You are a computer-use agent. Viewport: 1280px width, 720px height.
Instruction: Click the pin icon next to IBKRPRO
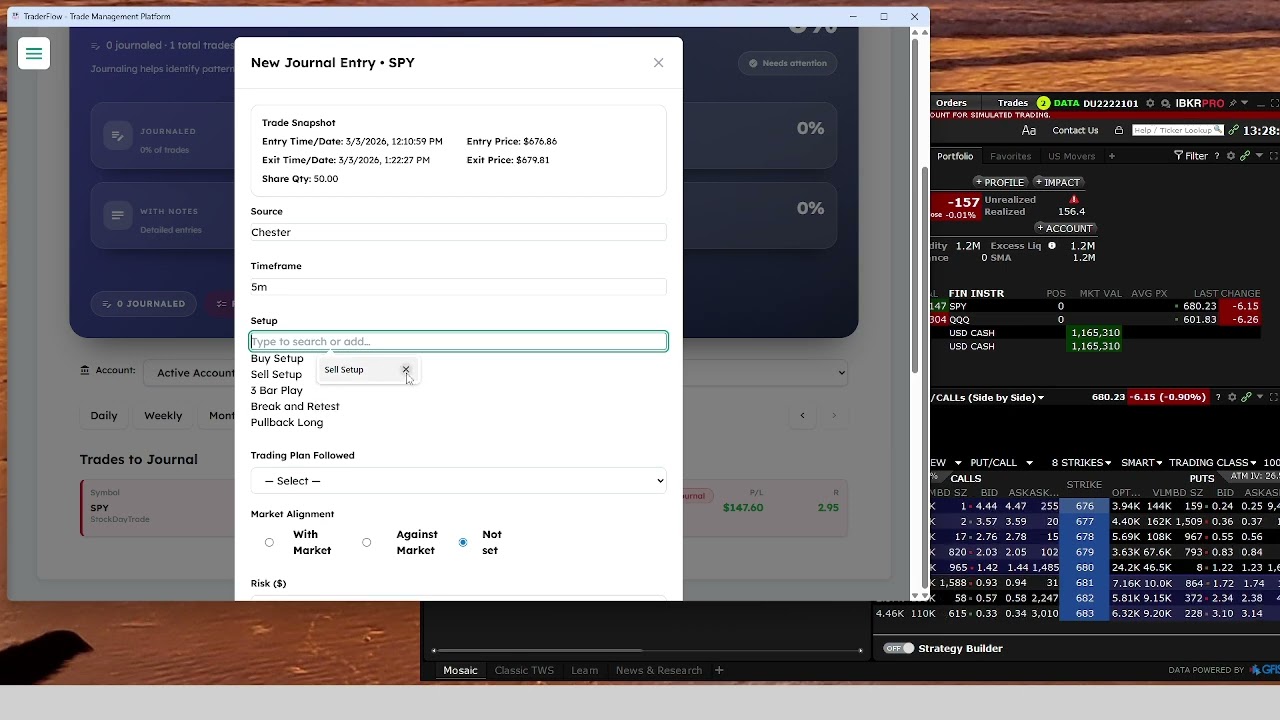[1232, 103]
